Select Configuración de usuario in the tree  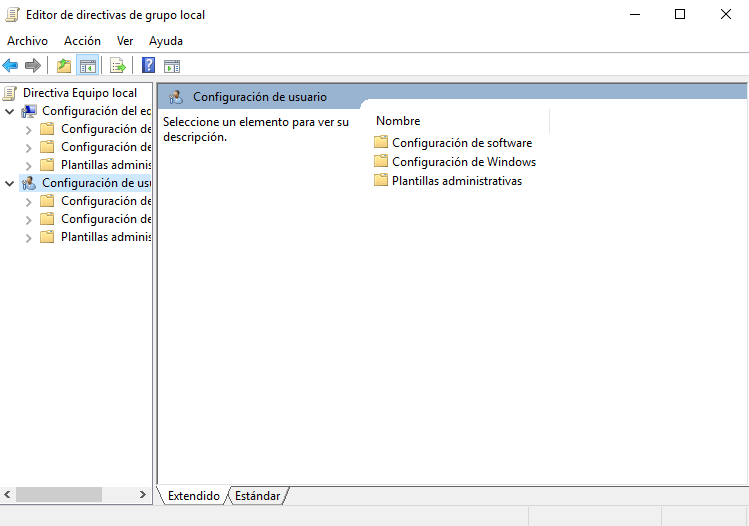96,183
